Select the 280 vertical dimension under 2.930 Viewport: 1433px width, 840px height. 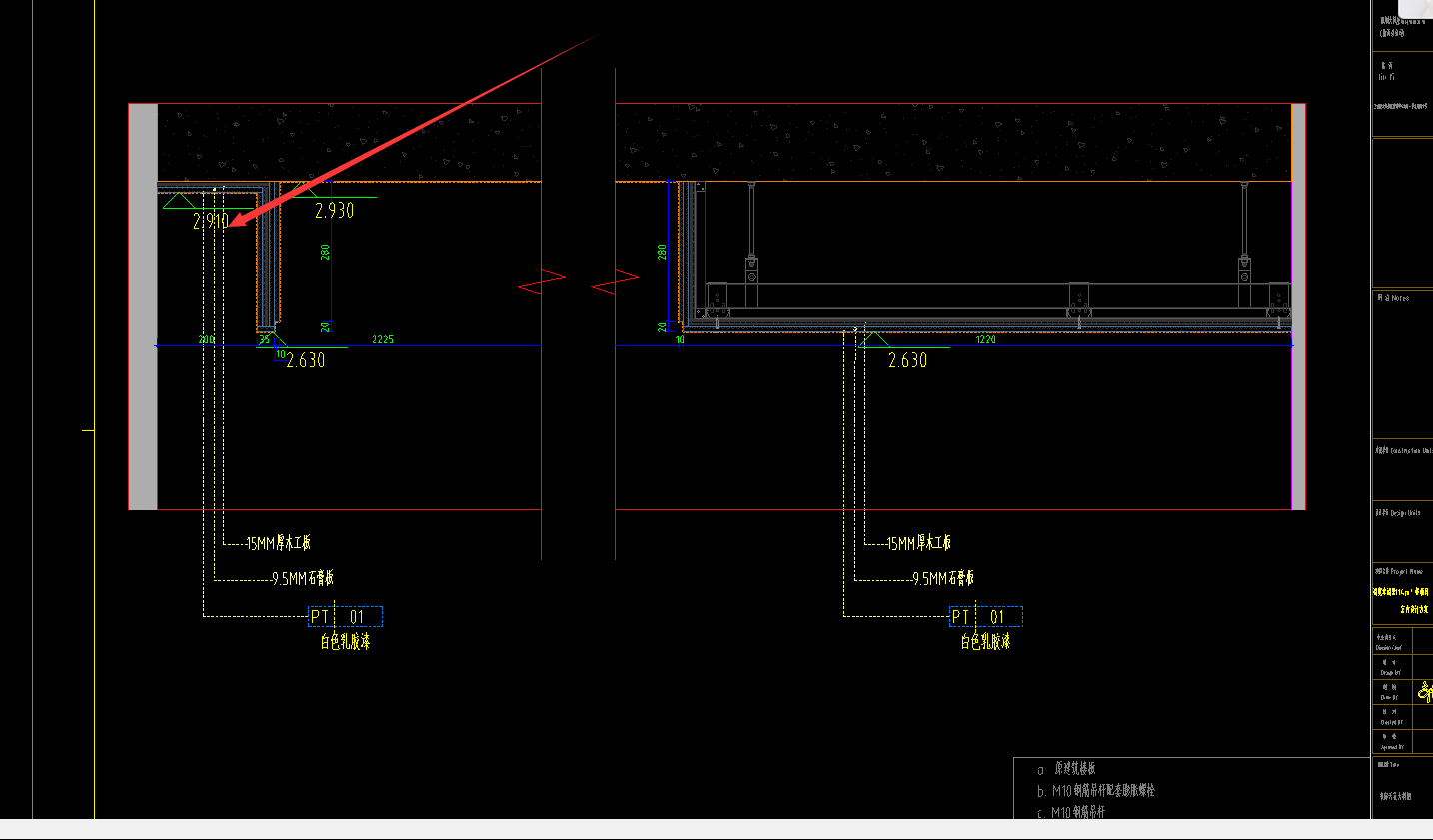coord(326,253)
